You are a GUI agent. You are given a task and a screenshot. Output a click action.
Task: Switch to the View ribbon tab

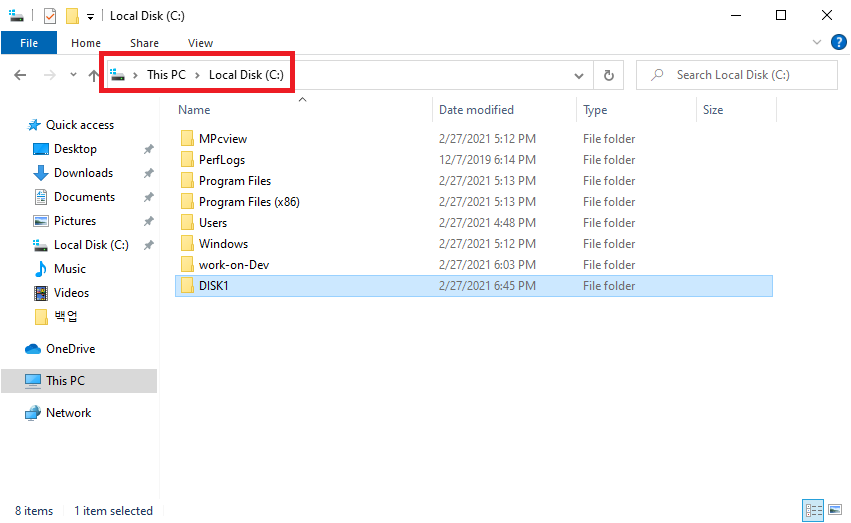[200, 43]
